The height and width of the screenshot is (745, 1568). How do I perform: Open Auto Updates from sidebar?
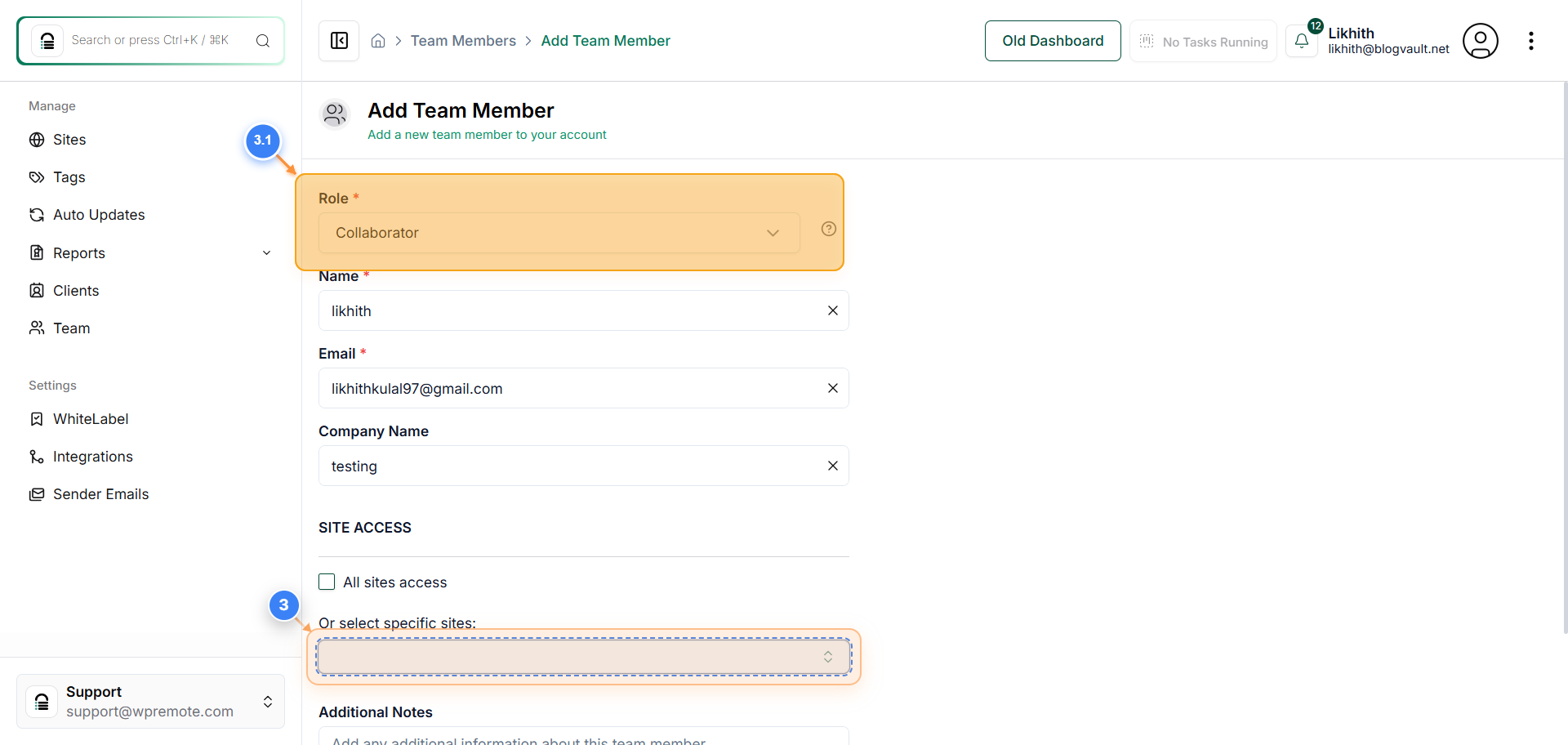point(98,214)
